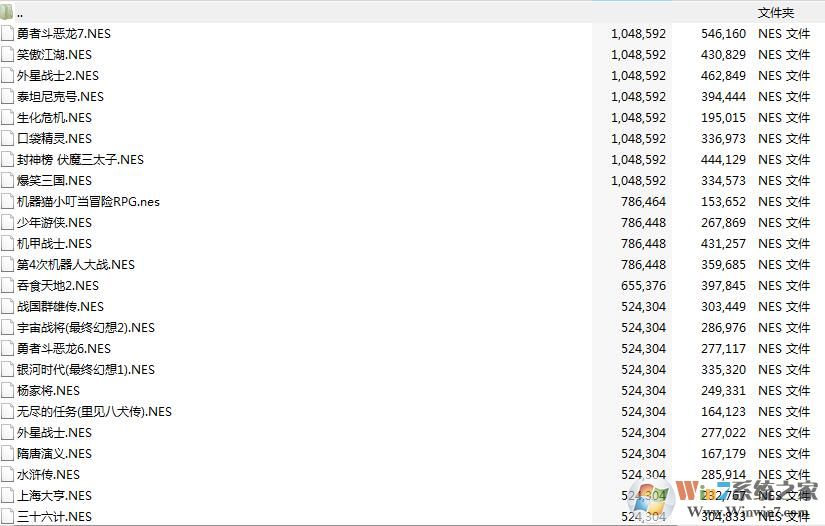Click file icon beside 无尽的任务(里见八犬传).NES
The image size is (825, 526).
point(7,412)
